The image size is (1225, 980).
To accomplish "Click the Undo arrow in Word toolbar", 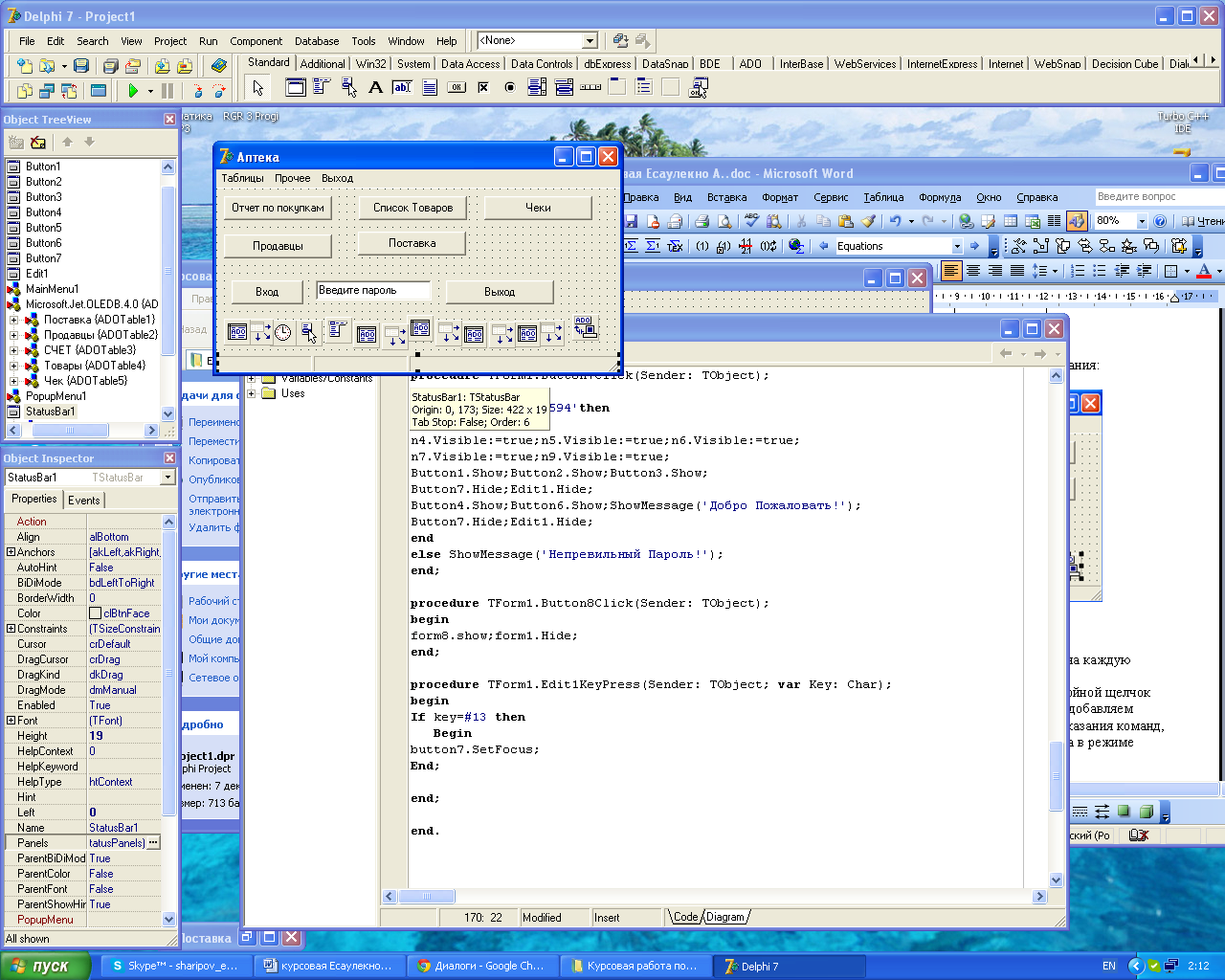I will 895,221.
